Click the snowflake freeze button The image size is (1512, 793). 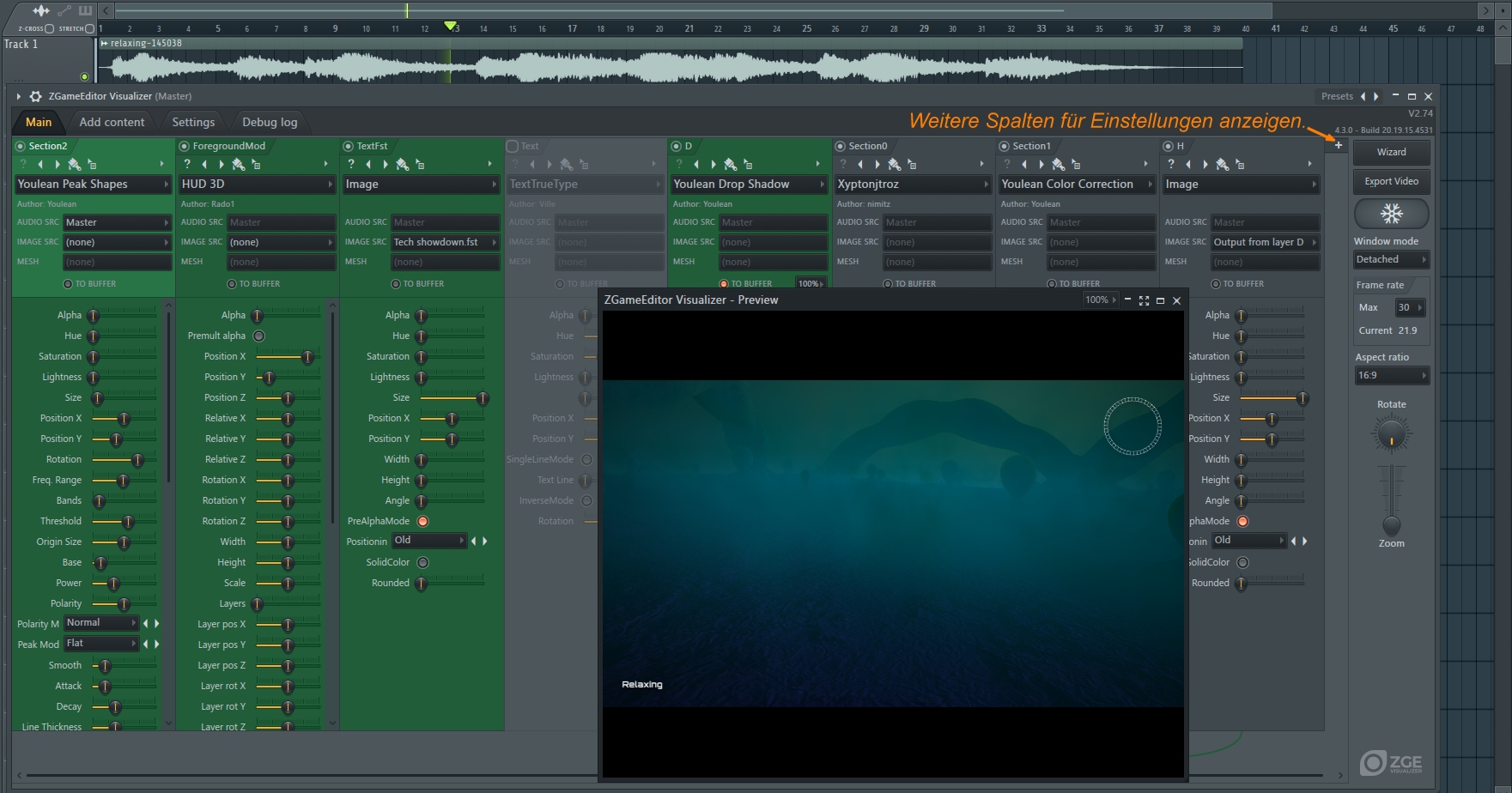tap(1391, 214)
